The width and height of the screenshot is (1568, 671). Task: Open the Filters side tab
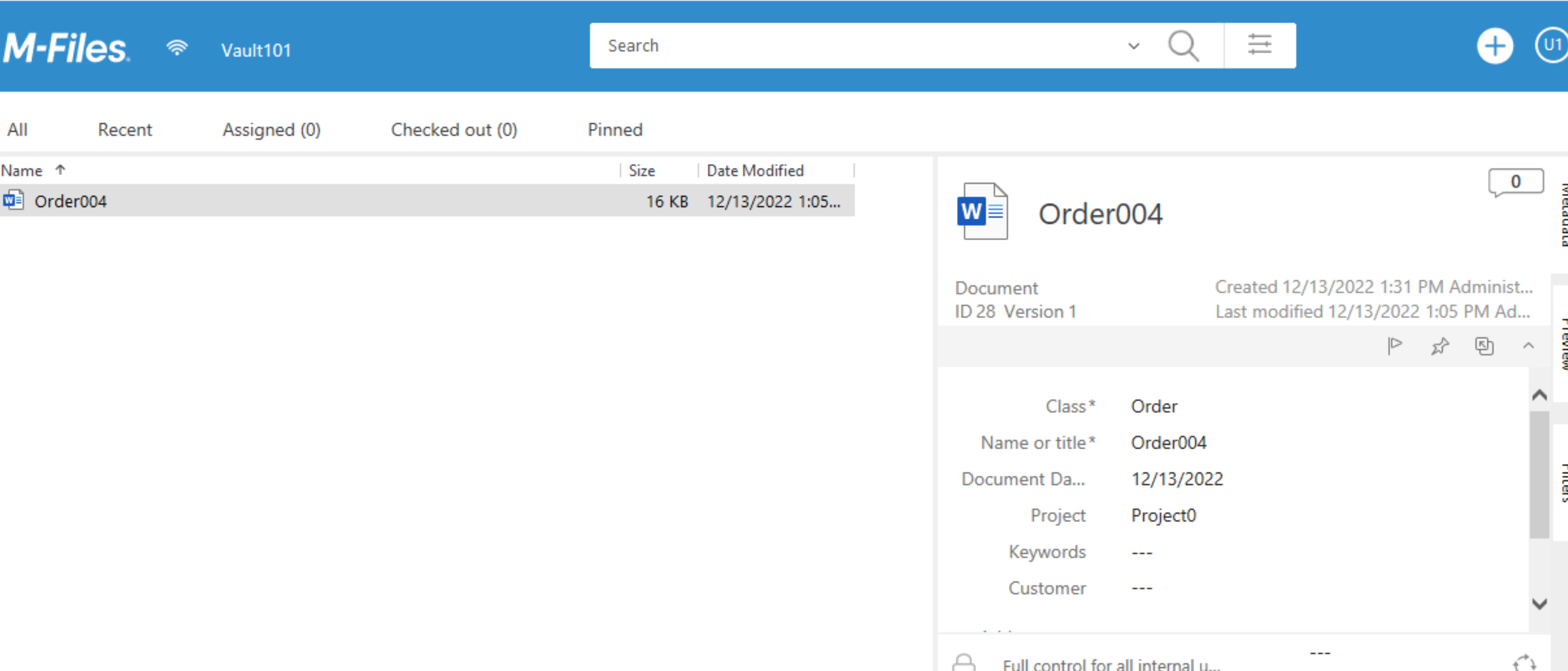tap(1562, 482)
